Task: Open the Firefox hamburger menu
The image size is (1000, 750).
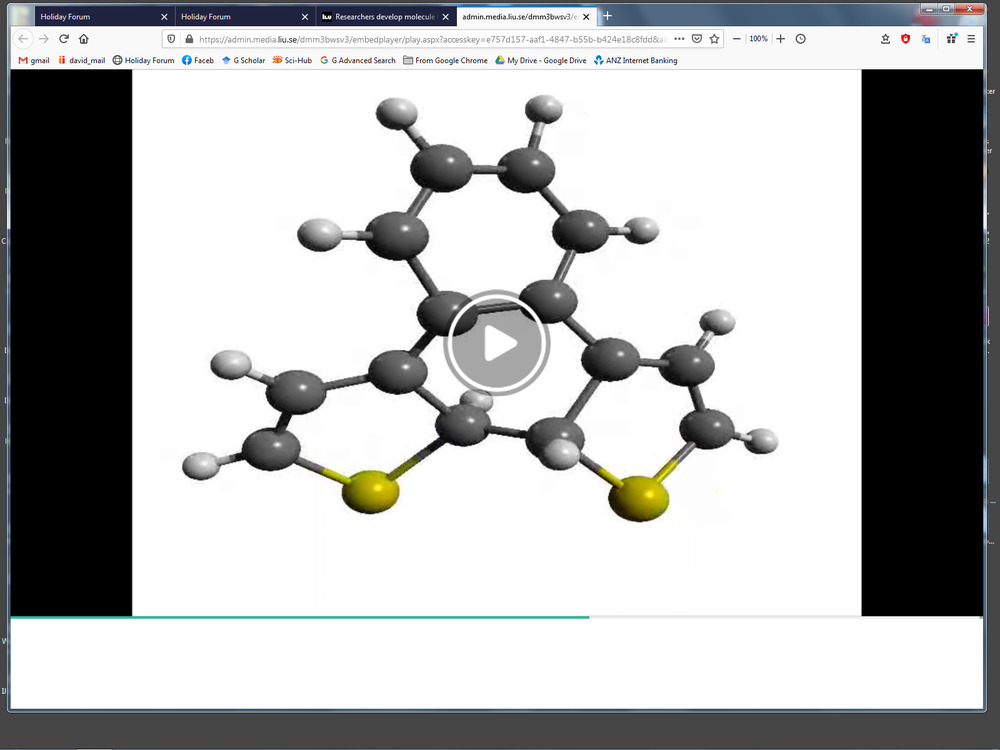Action: [971, 39]
